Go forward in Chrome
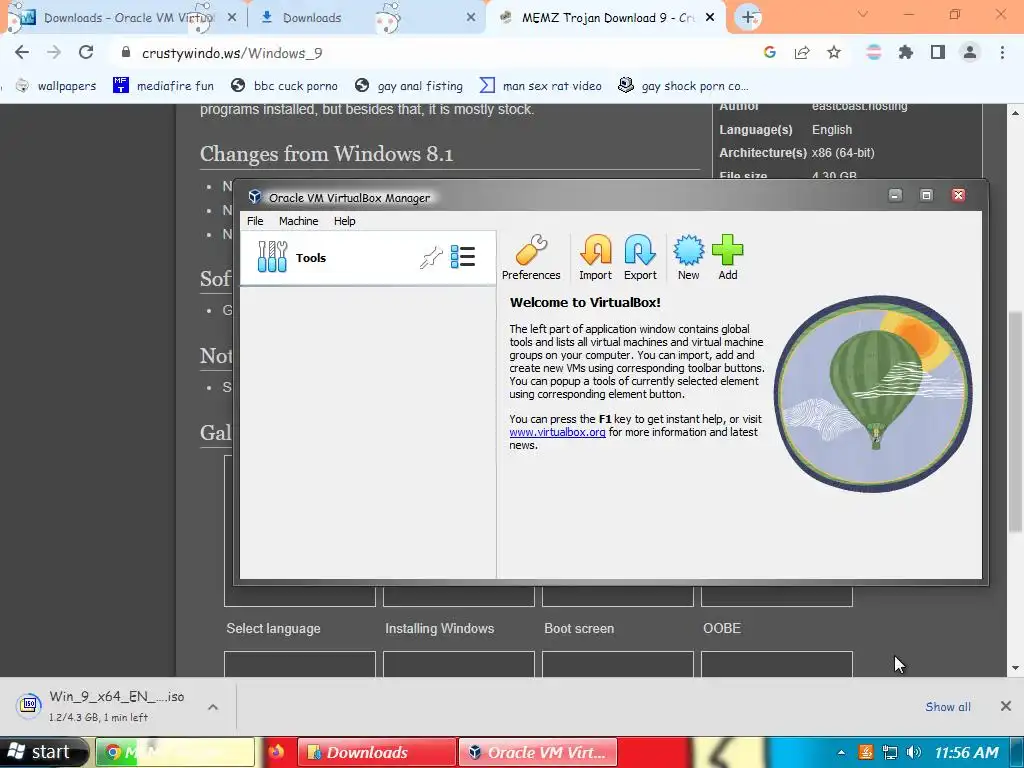 coord(54,52)
